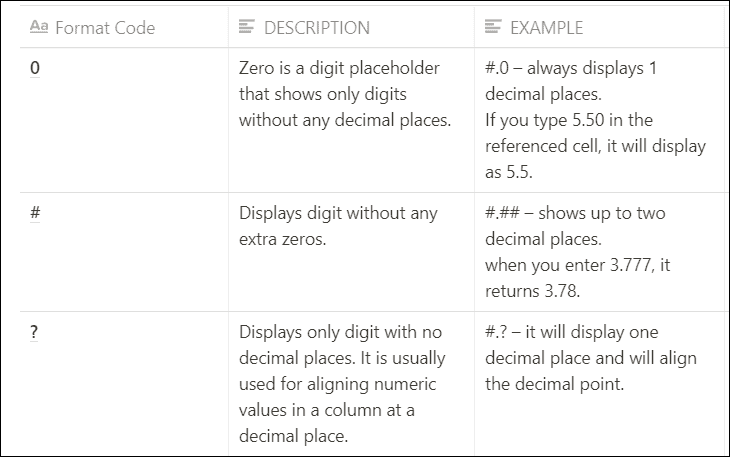Click the text icon beside EXAMPLE header

tap(493, 27)
